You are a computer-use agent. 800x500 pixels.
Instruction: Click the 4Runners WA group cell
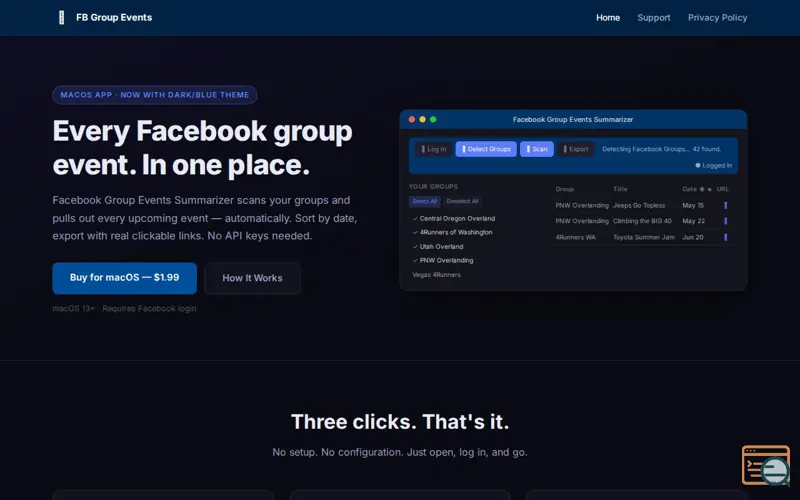(x=576, y=237)
